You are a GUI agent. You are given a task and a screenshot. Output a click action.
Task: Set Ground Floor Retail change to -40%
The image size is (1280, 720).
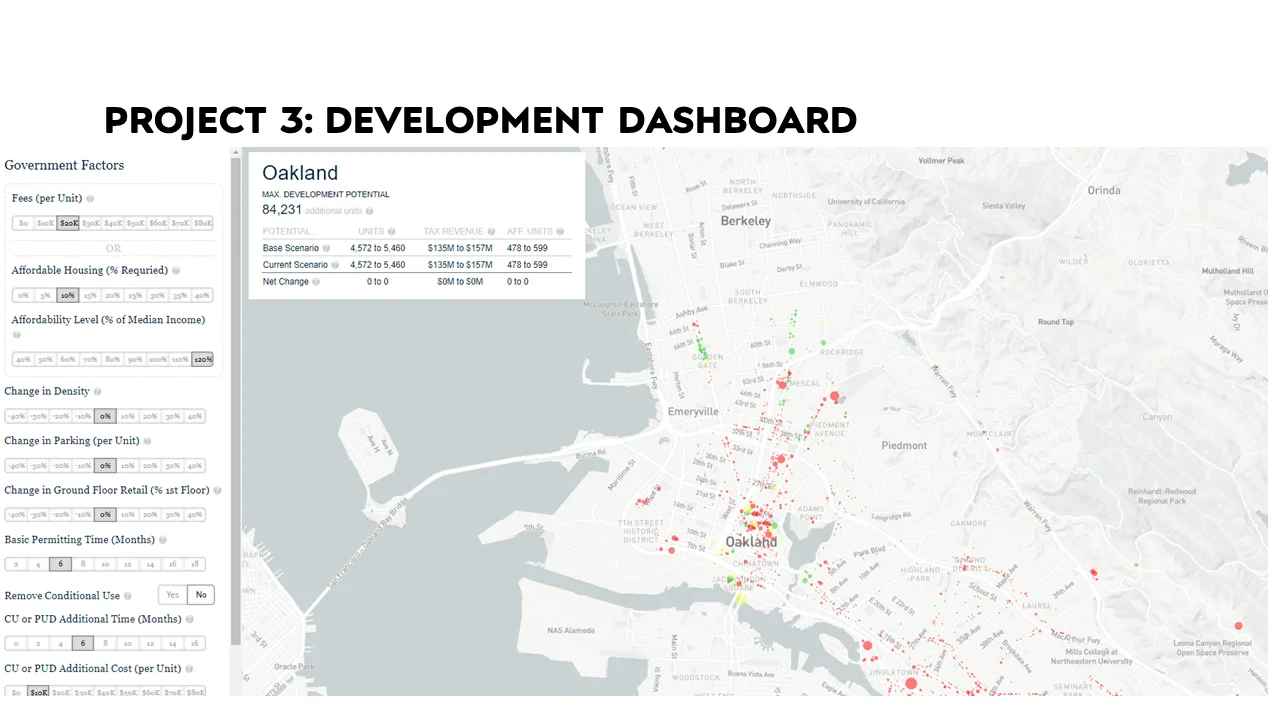[x=16, y=515]
